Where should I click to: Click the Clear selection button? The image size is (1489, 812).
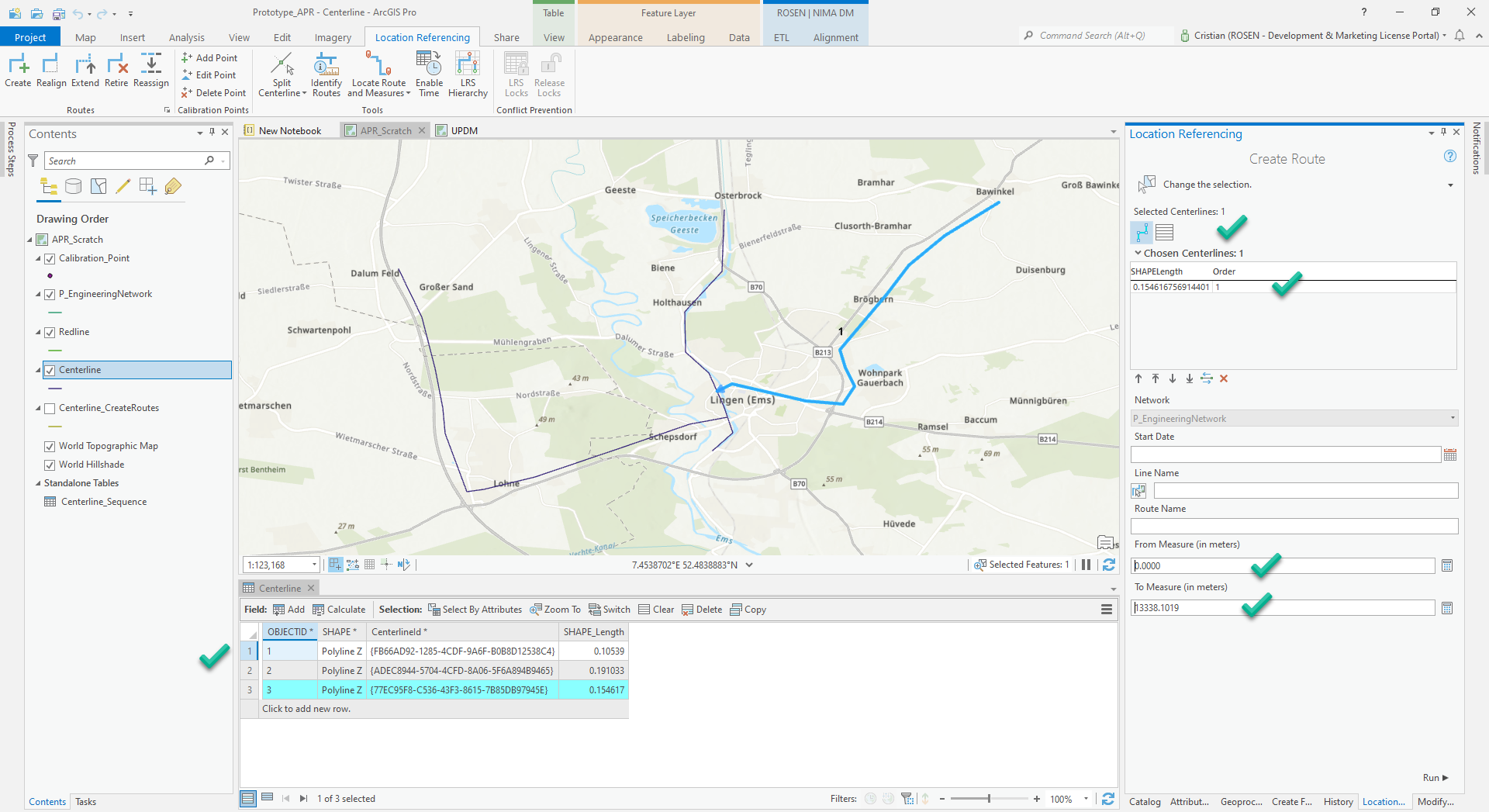tap(656, 610)
